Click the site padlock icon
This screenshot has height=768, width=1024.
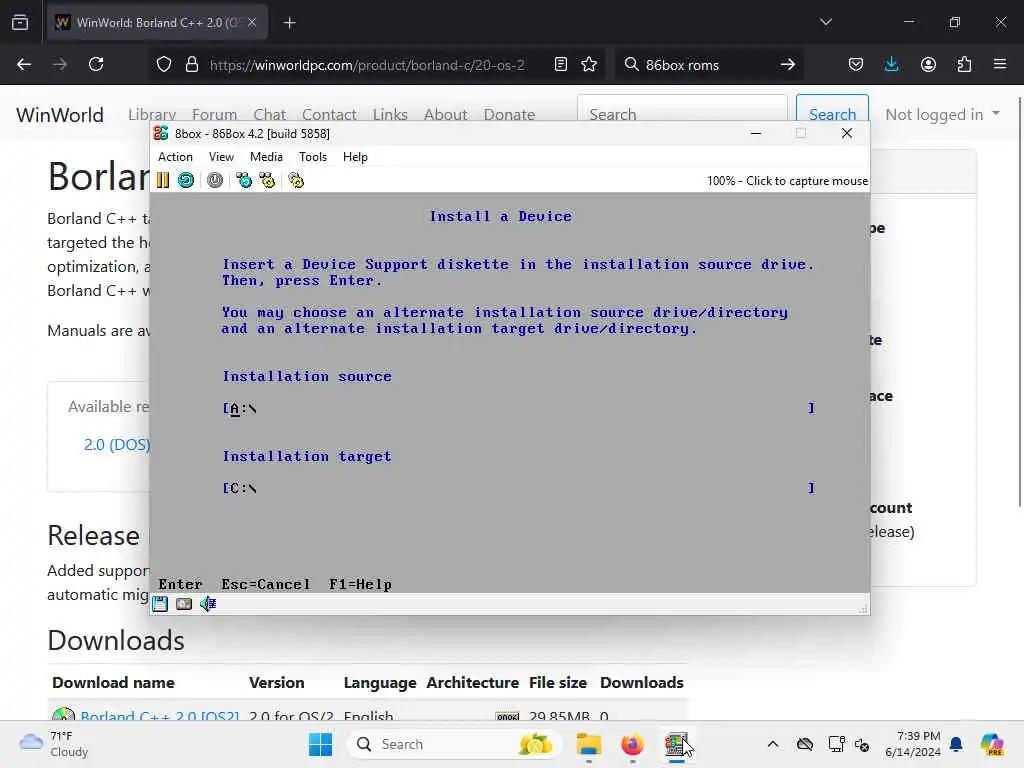pos(191,64)
